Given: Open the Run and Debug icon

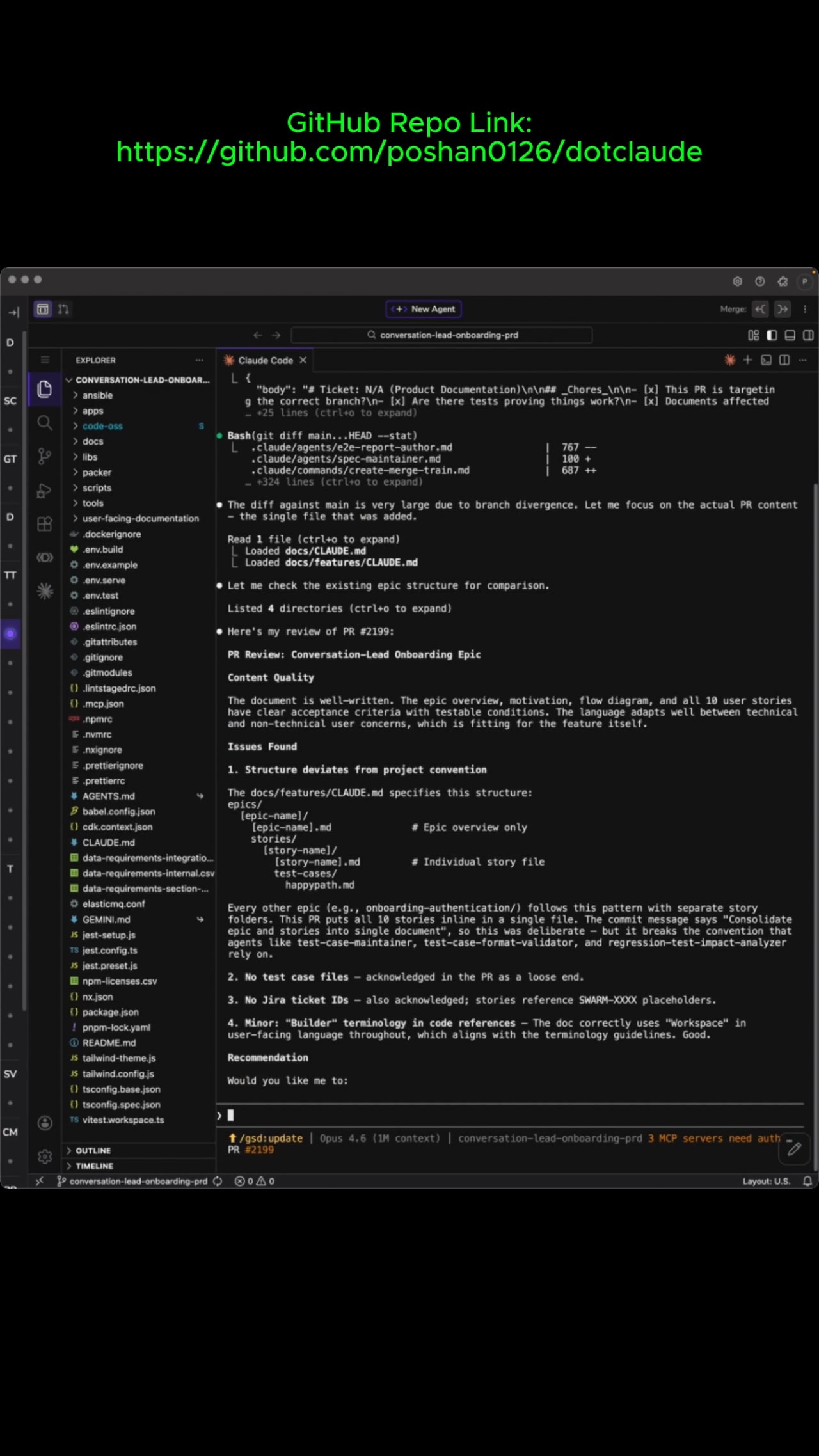Looking at the screenshot, I should point(45,491).
